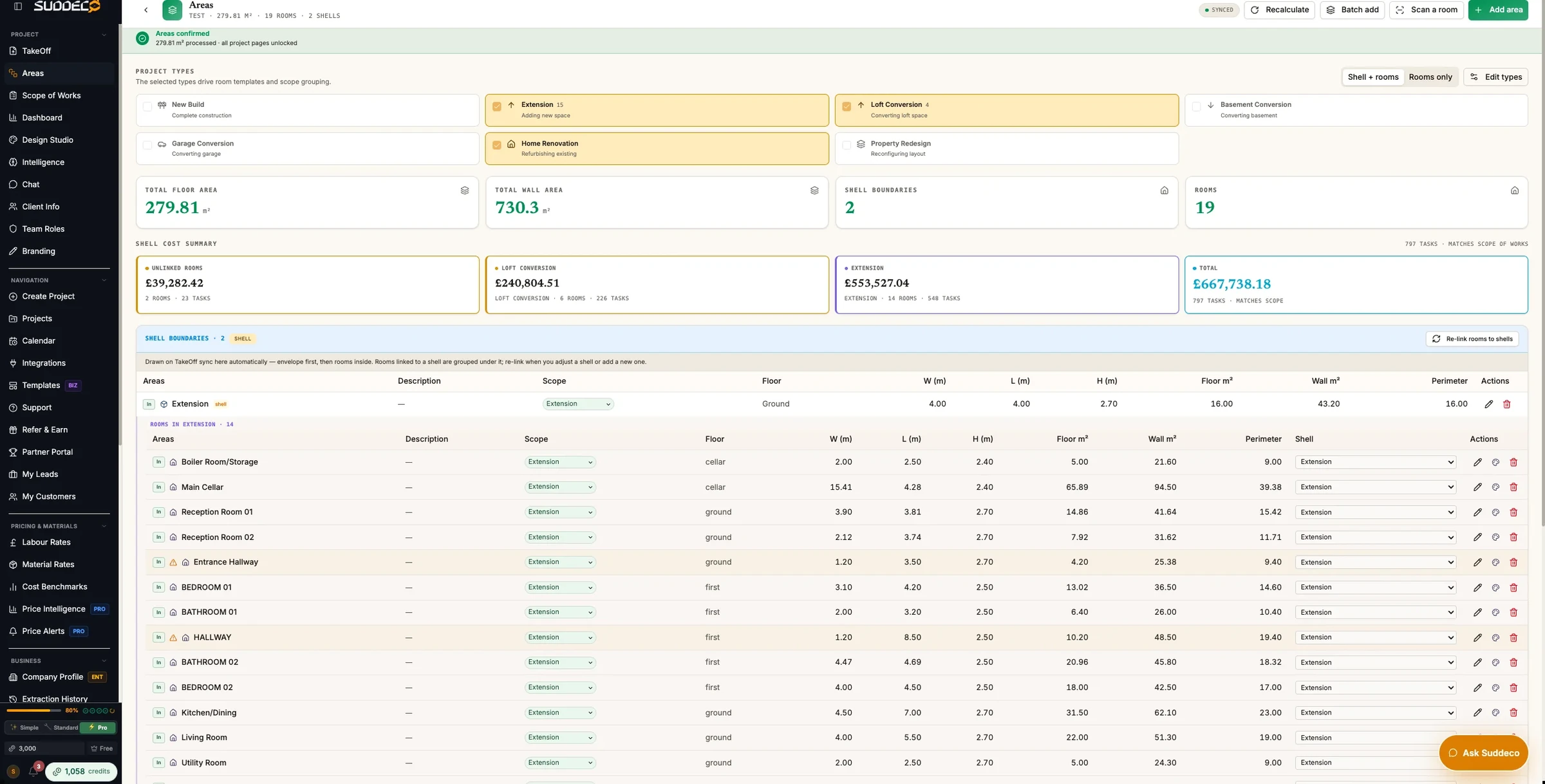Open the Ask Suddeco chat button
The height and width of the screenshot is (784, 1545).
[x=1483, y=752]
